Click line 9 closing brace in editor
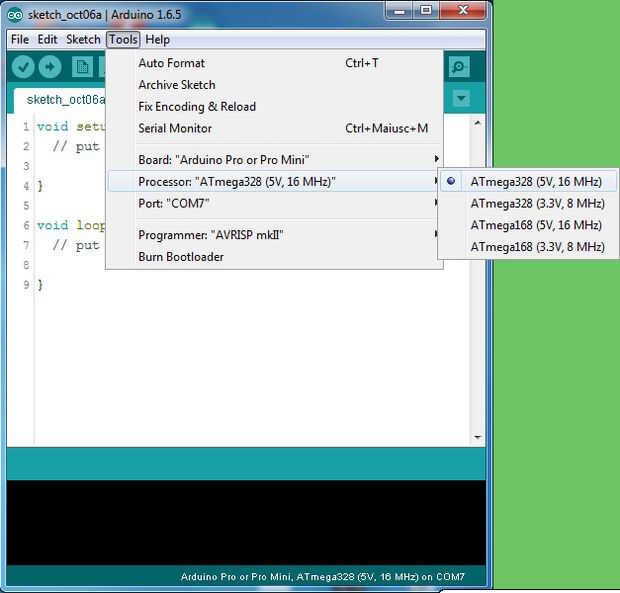Image resolution: width=620 pixels, height=593 pixels. (x=40, y=285)
